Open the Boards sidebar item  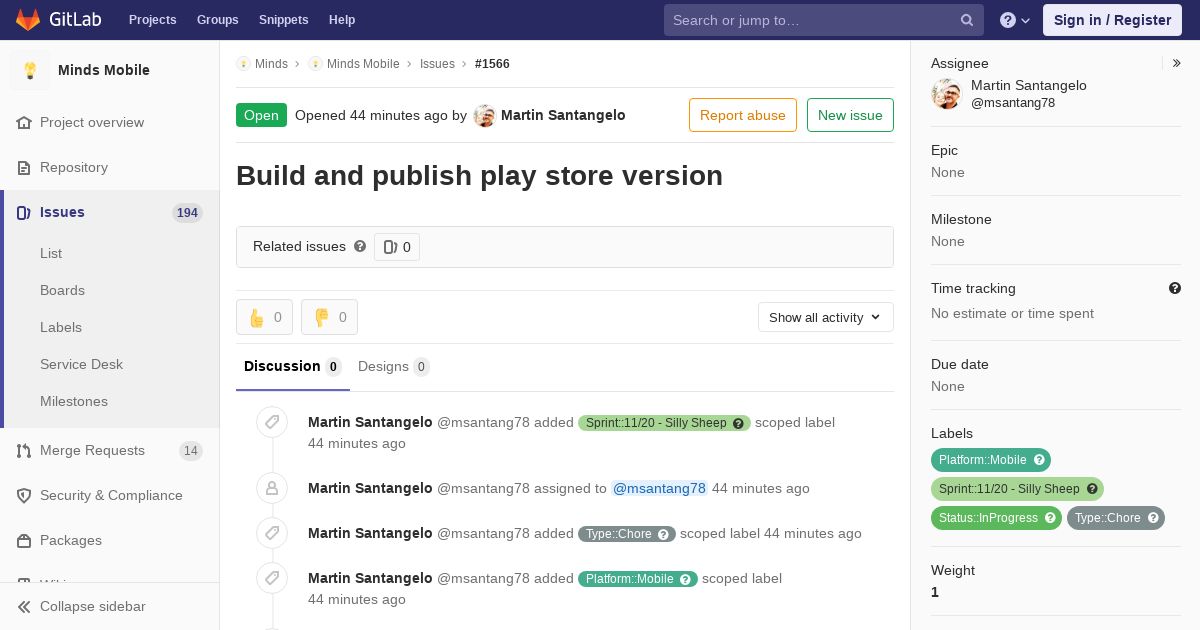point(62,290)
